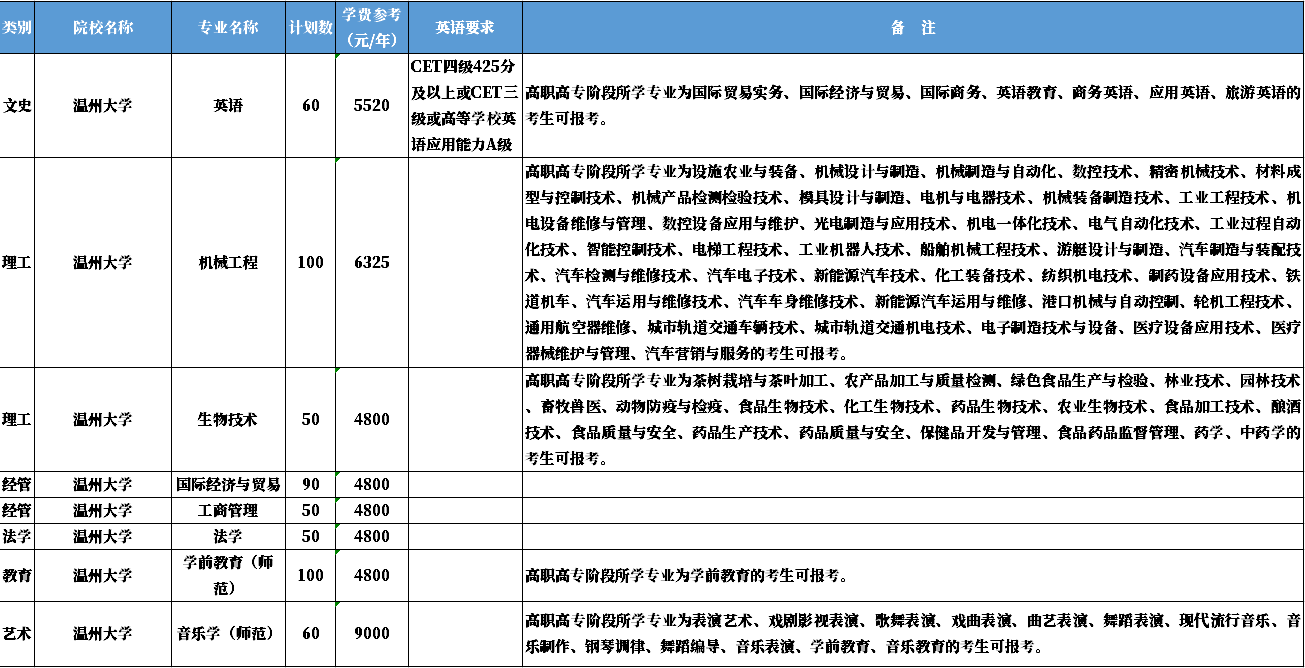The height and width of the screenshot is (668, 1305).
Task: Select 温州大学 in the 国际经济与贸易 row
Action: (103, 485)
